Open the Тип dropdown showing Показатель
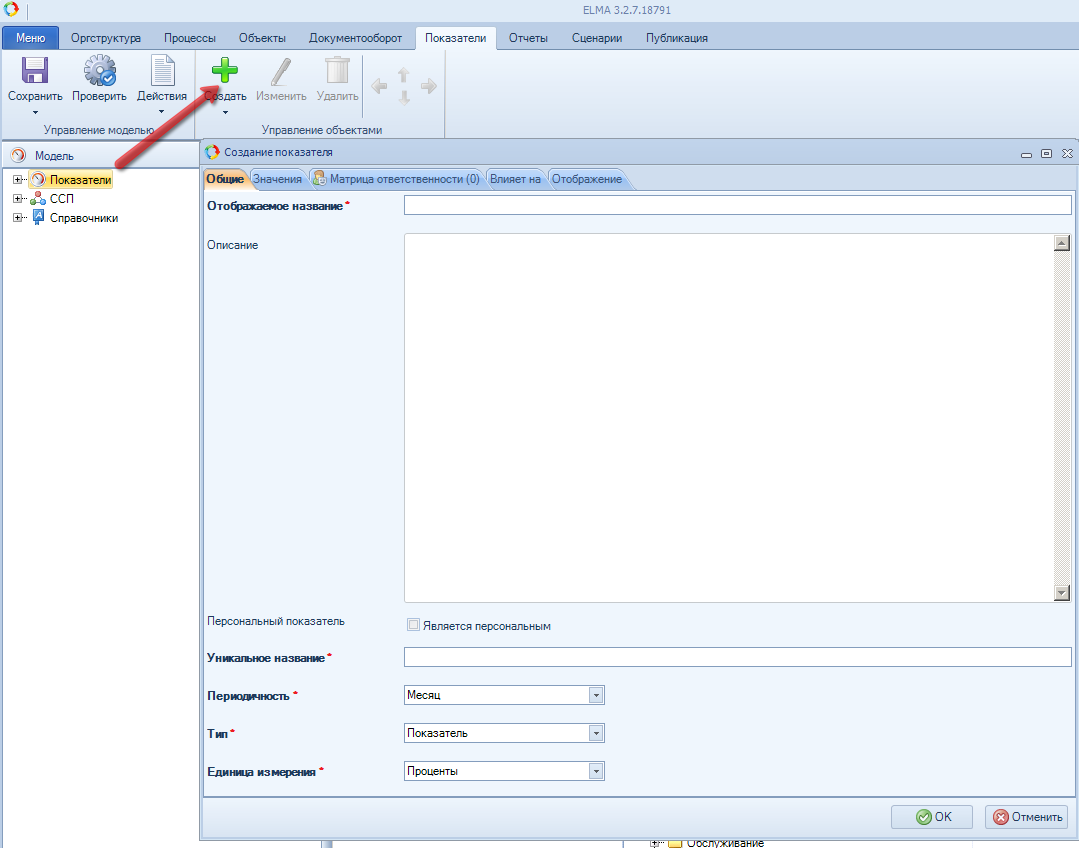The height and width of the screenshot is (848, 1079). coord(596,733)
